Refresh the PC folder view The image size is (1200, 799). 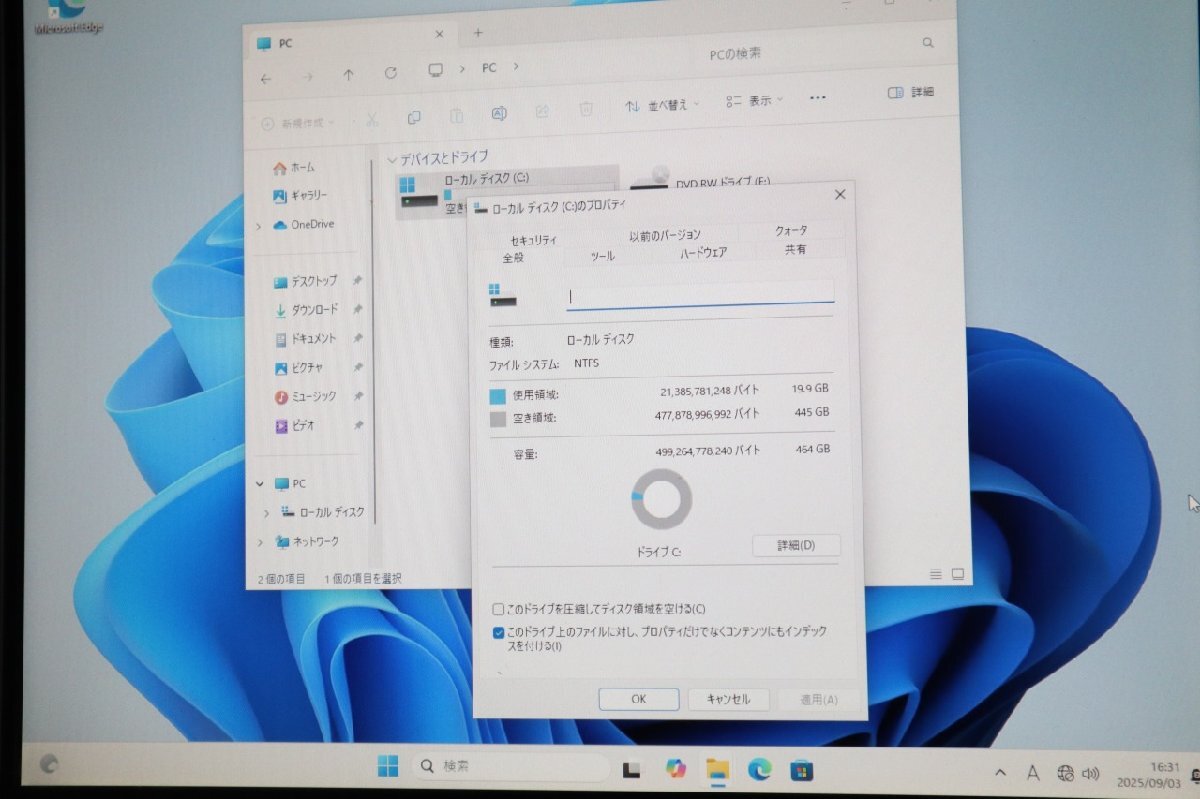click(391, 73)
